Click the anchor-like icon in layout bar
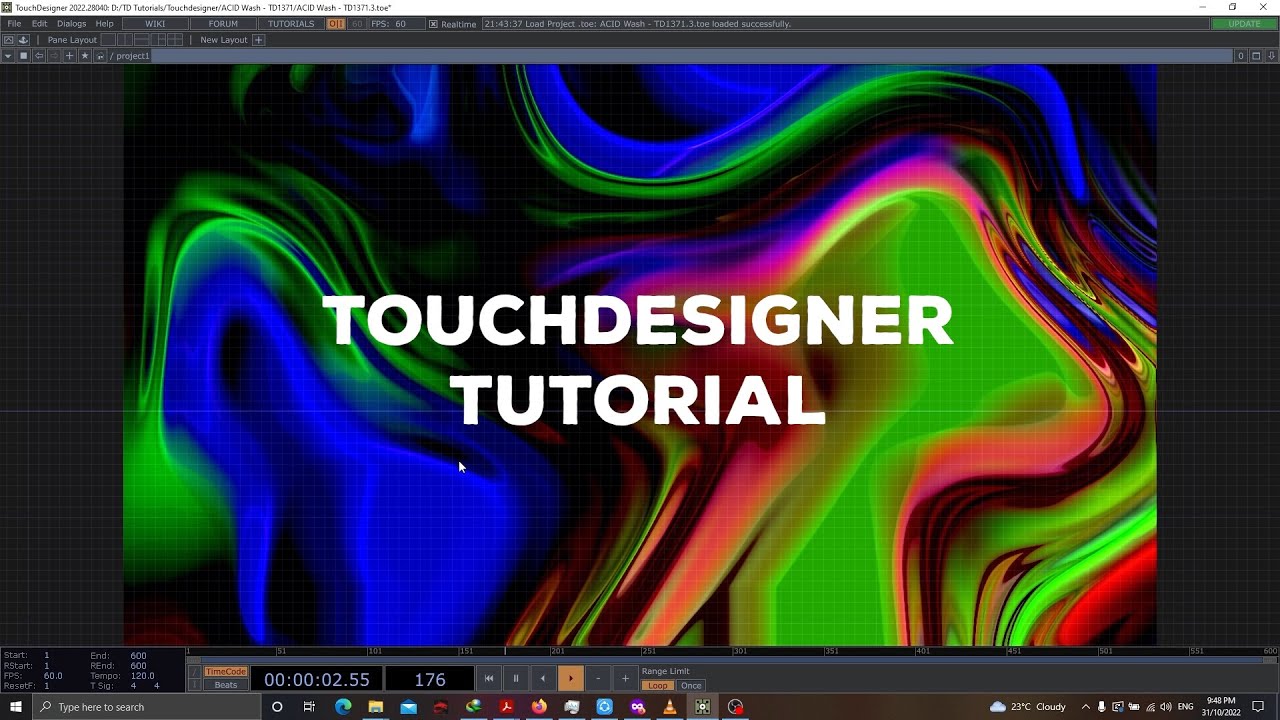Image resolution: width=1280 pixels, height=720 pixels. (23, 40)
